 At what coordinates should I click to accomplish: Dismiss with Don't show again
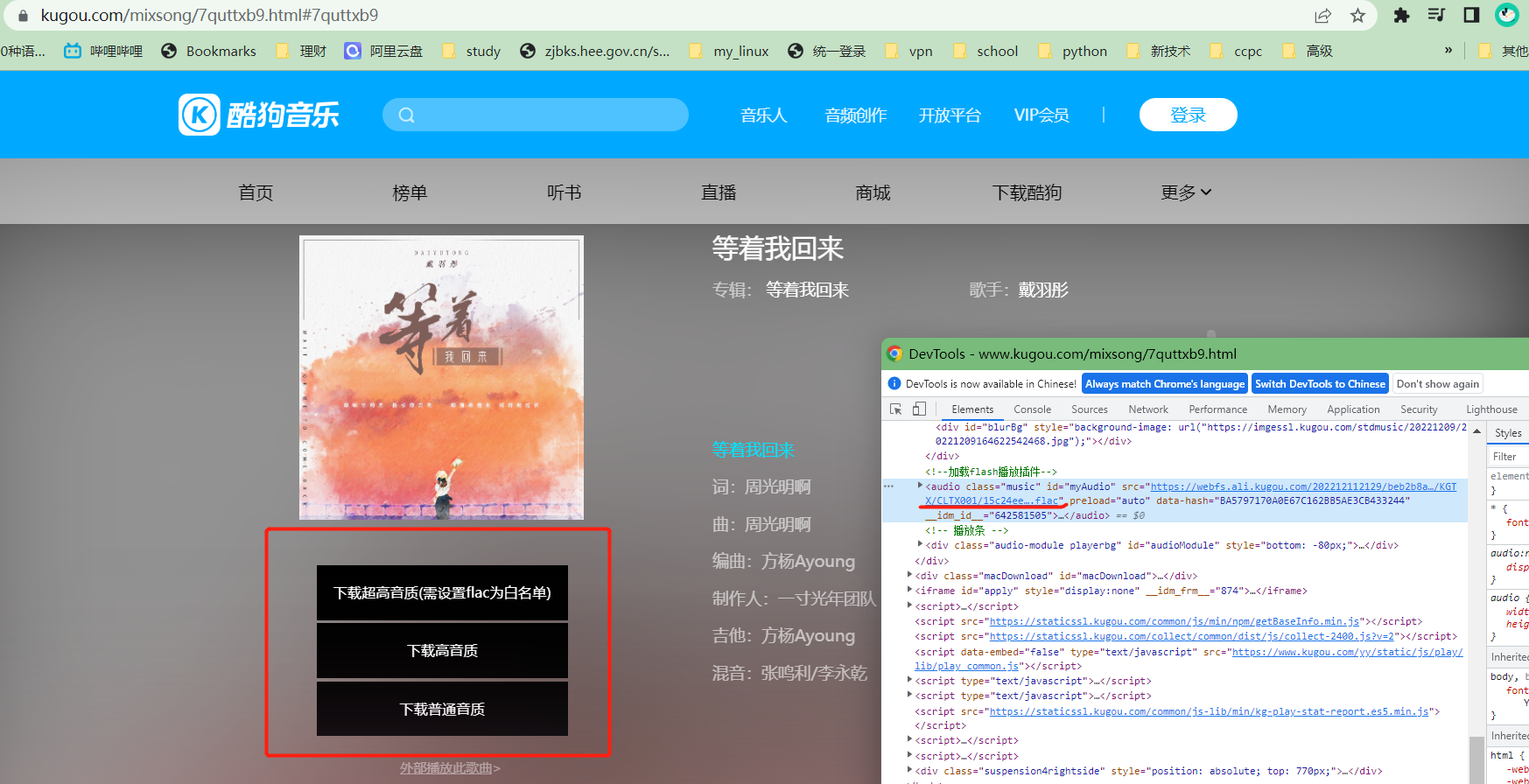(1438, 383)
